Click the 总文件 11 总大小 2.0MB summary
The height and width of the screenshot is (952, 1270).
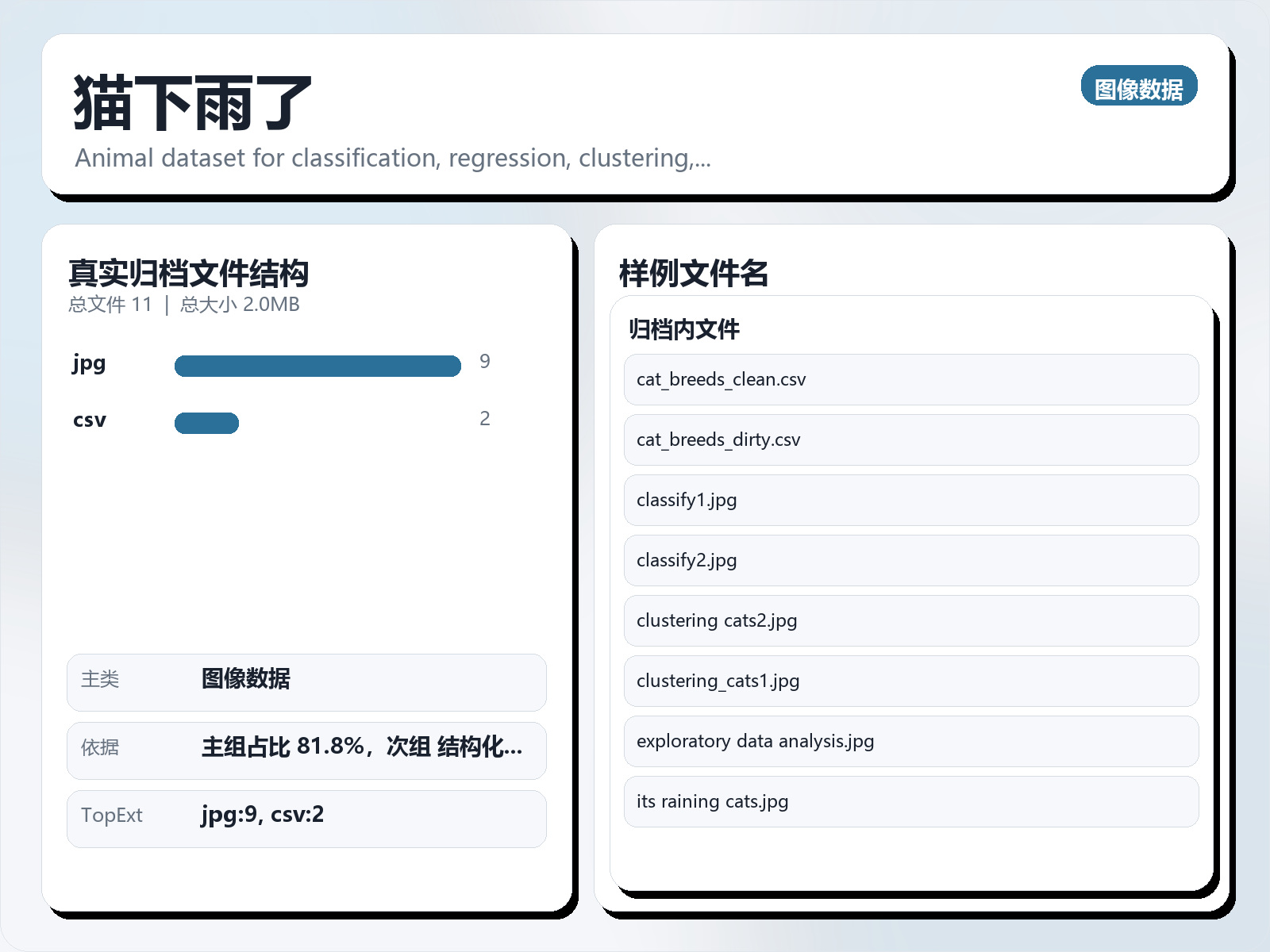point(184,305)
